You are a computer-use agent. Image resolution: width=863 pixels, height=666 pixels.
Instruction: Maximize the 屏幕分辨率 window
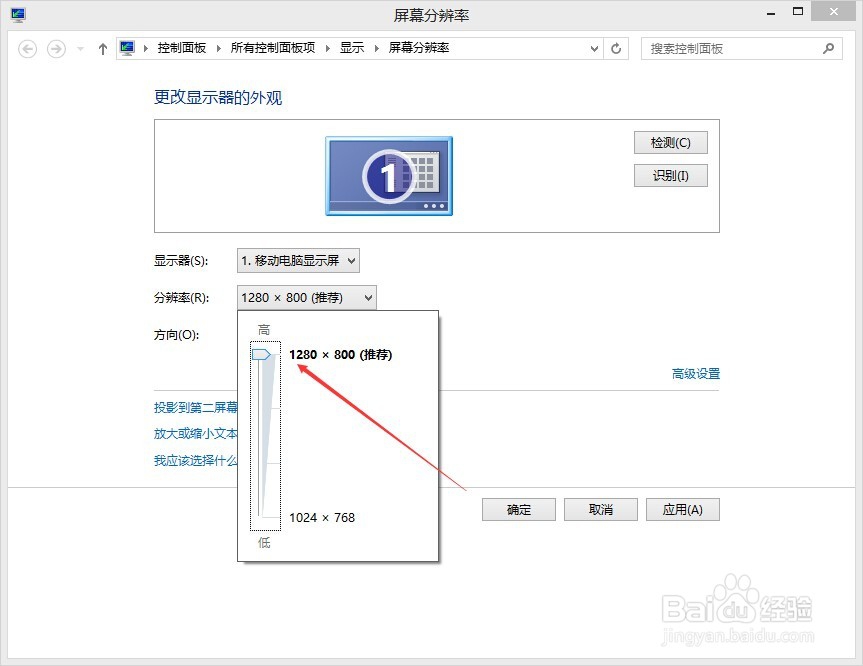coord(798,11)
